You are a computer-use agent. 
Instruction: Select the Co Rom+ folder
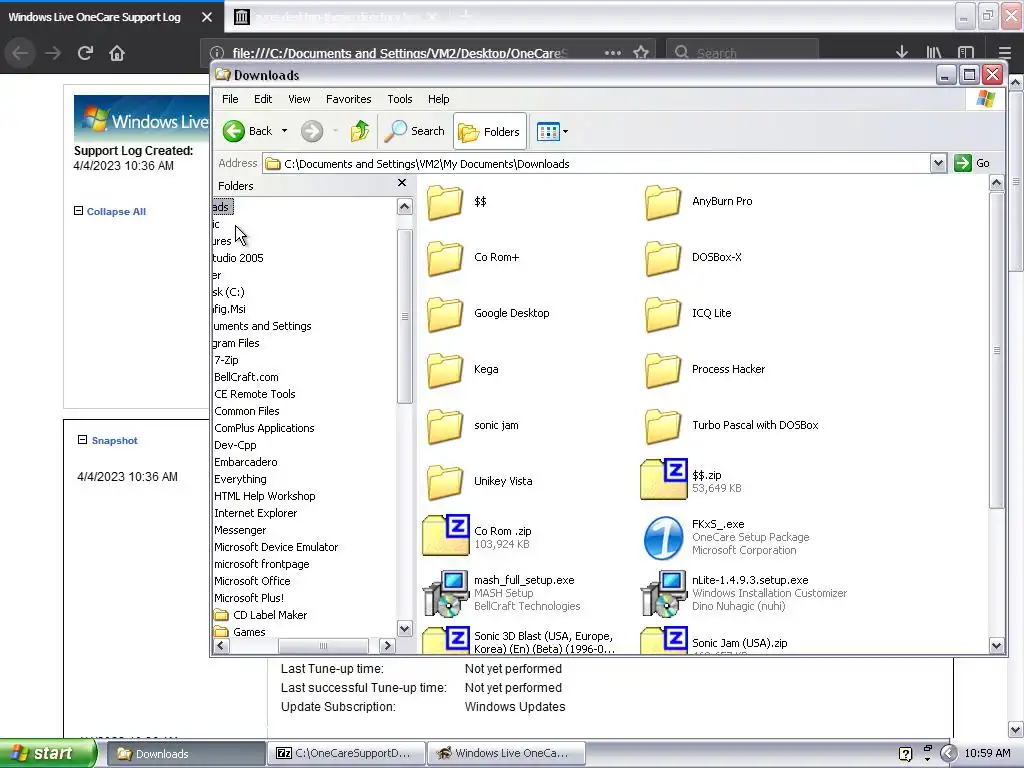click(x=473, y=257)
